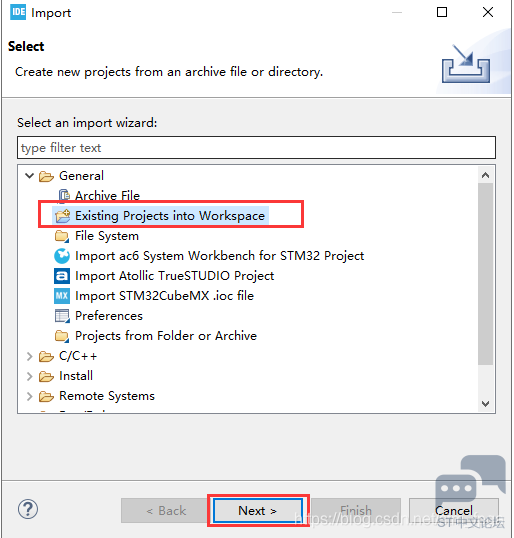Image resolution: width=514 pixels, height=538 pixels.
Task: Click the Next button
Action: tap(258, 511)
